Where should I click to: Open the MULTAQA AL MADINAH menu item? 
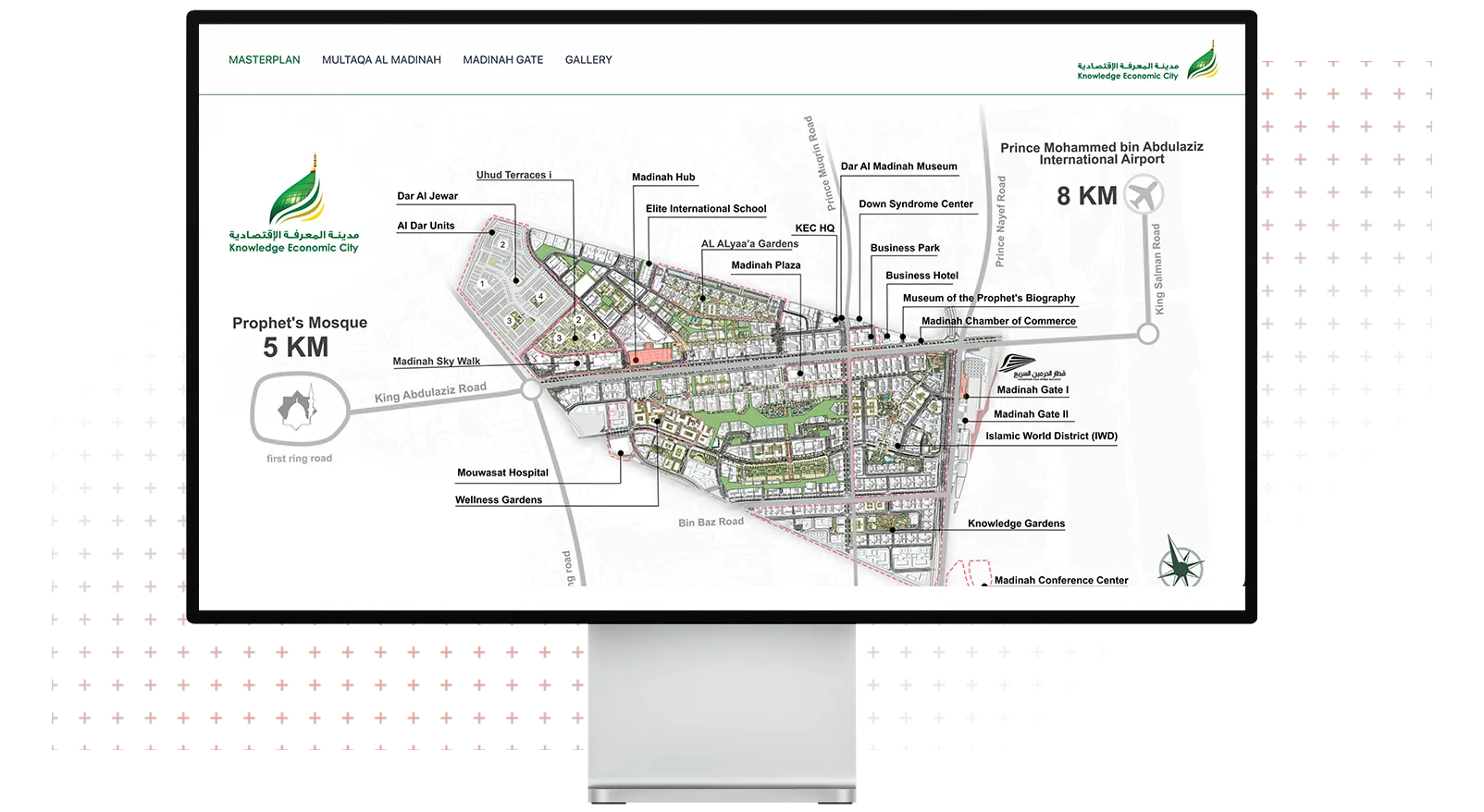(x=381, y=60)
